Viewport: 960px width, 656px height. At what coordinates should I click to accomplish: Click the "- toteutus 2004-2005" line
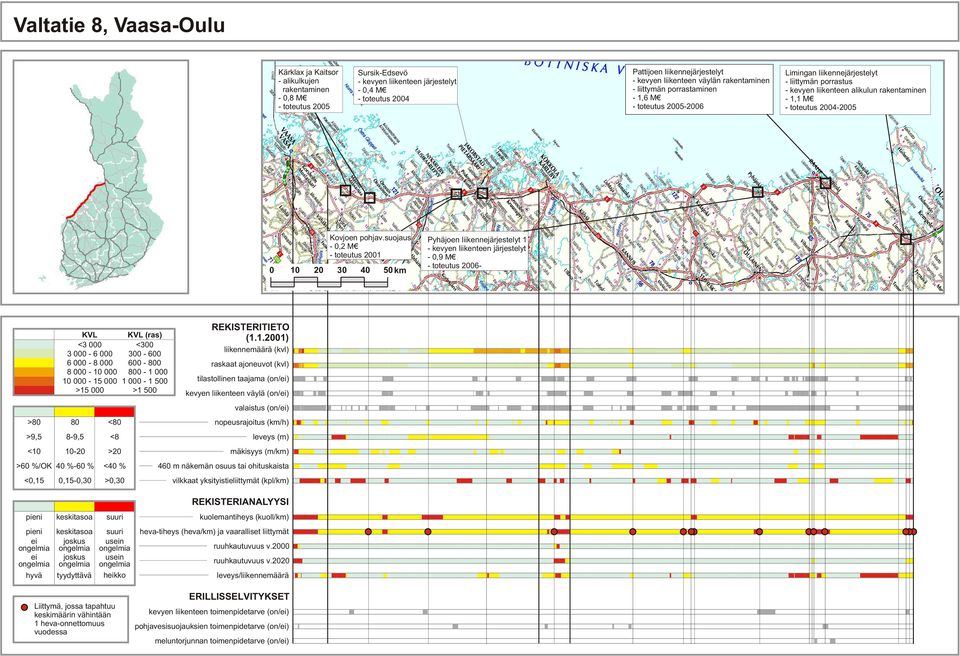(x=821, y=107)
